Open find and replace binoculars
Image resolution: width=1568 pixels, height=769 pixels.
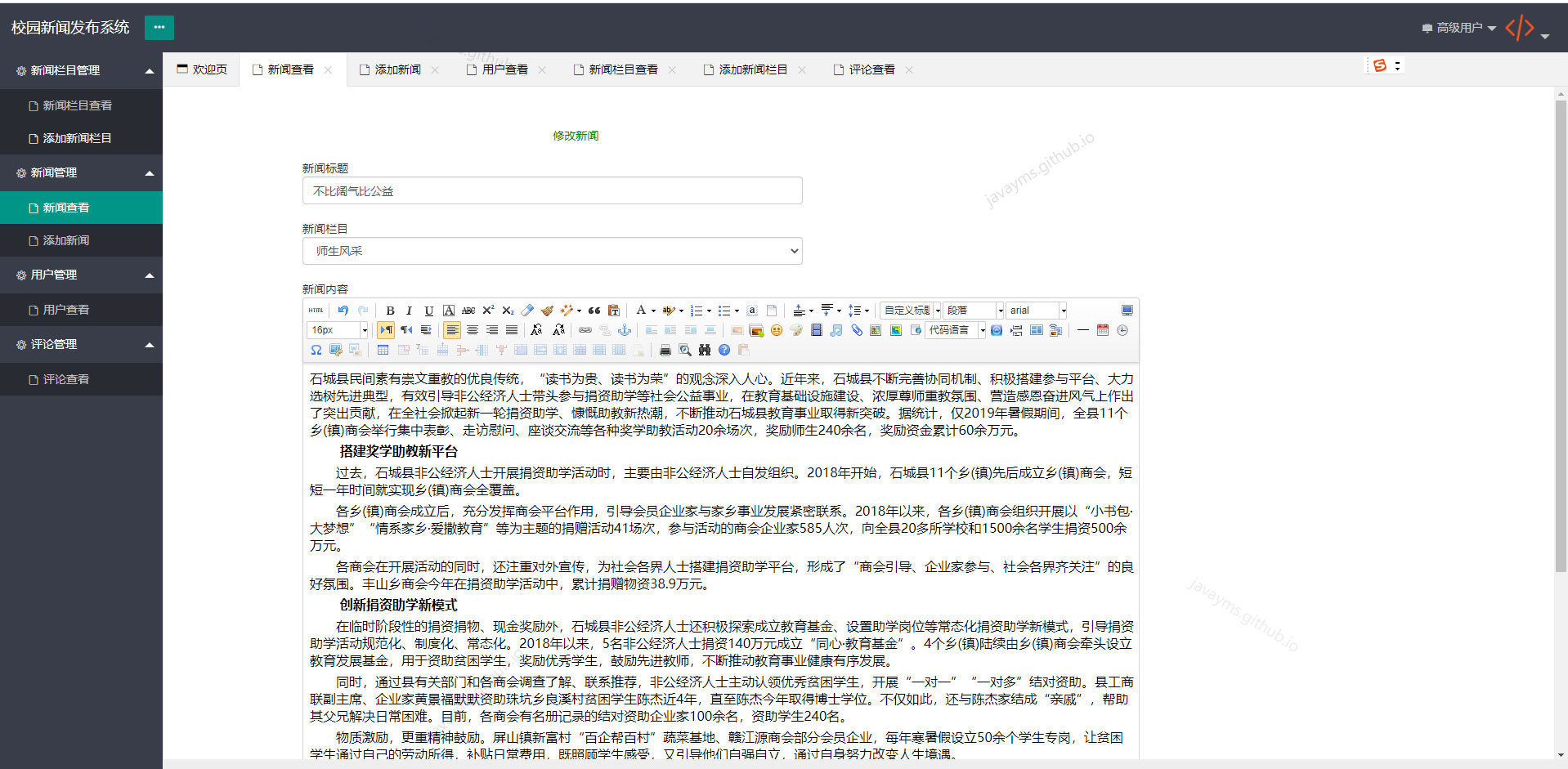pyautogui.click(x=705, y=350)
